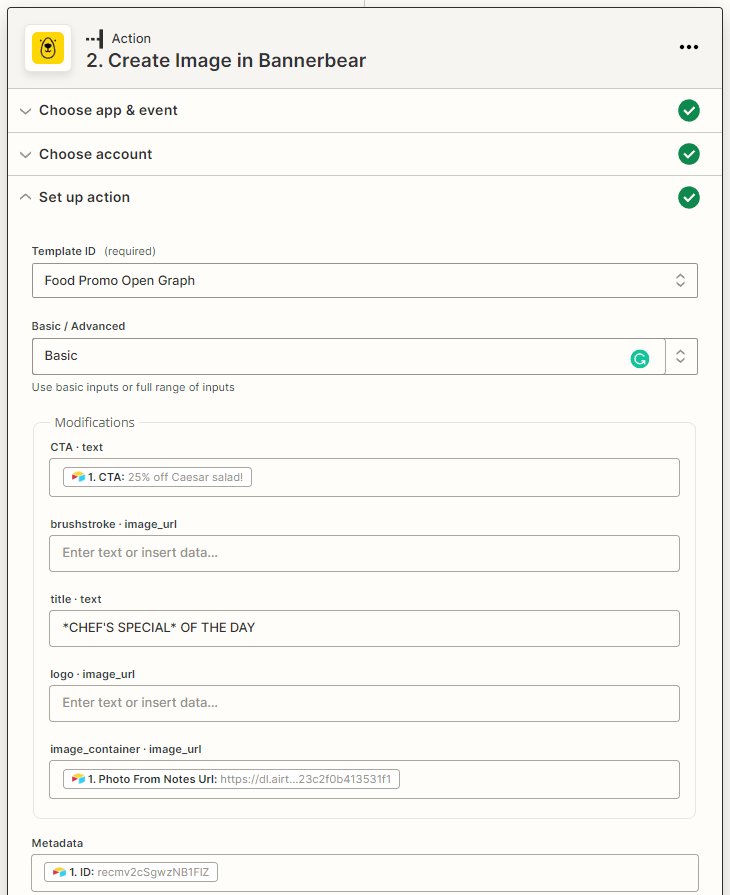Open the three-dot action options menu

click(688, 47)
